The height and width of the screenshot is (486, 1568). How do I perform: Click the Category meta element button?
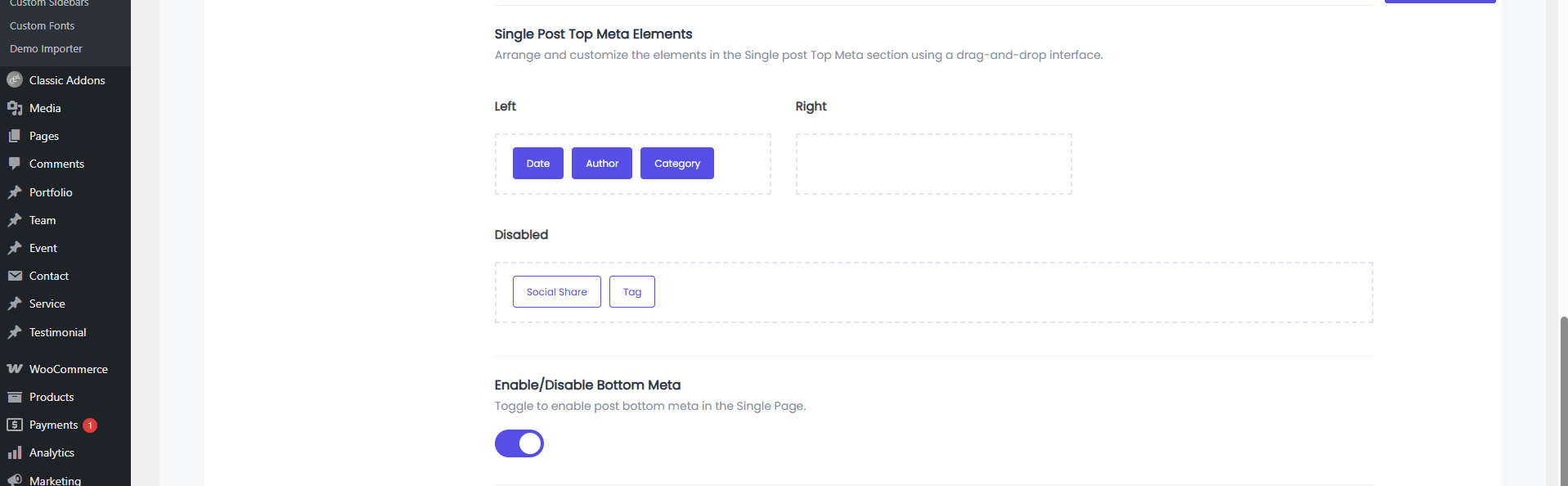677,163
